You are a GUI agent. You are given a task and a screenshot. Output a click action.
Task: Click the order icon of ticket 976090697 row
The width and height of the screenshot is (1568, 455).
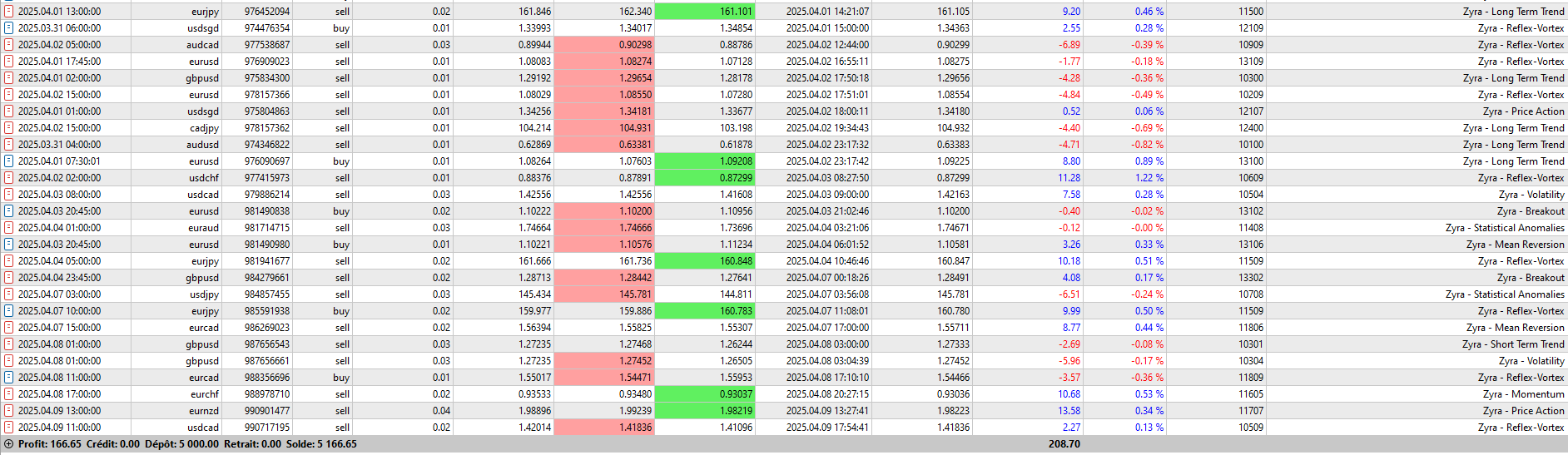9,161
